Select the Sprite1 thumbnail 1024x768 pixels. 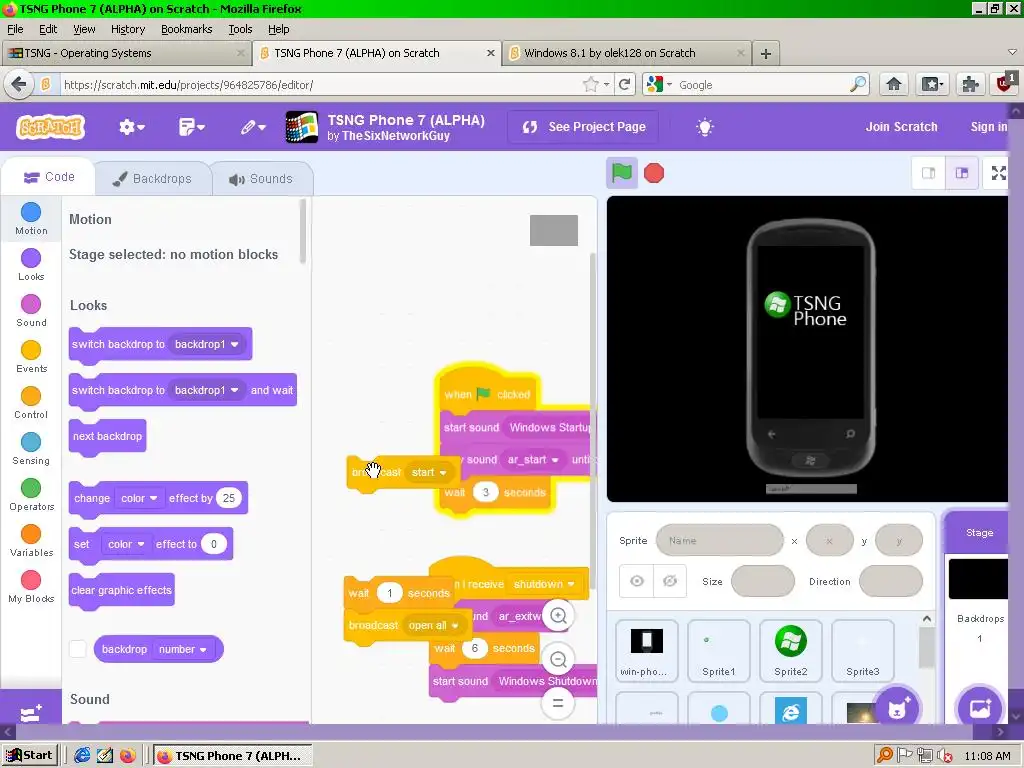pos(718,650)
